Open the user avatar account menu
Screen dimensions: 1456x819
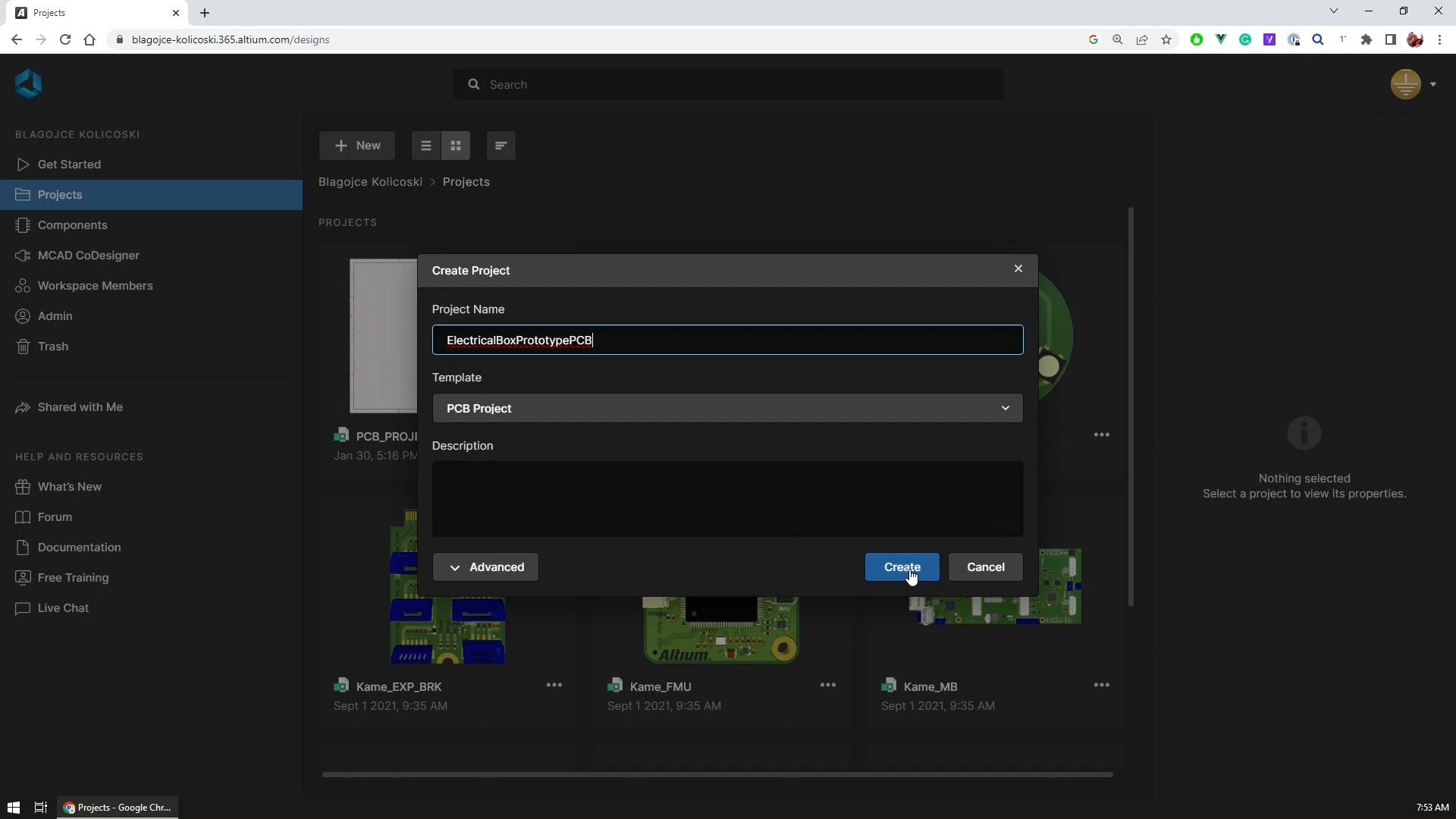[1405, 84]
